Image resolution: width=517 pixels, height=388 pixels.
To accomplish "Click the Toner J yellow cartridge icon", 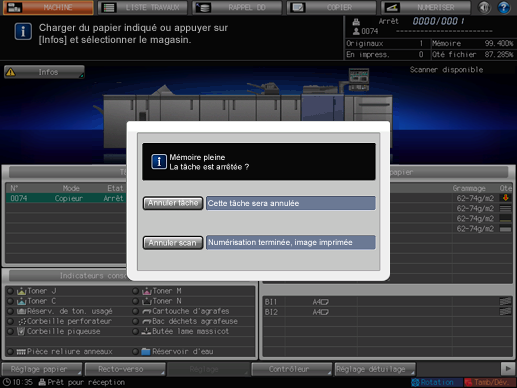I will coord(21,291).
